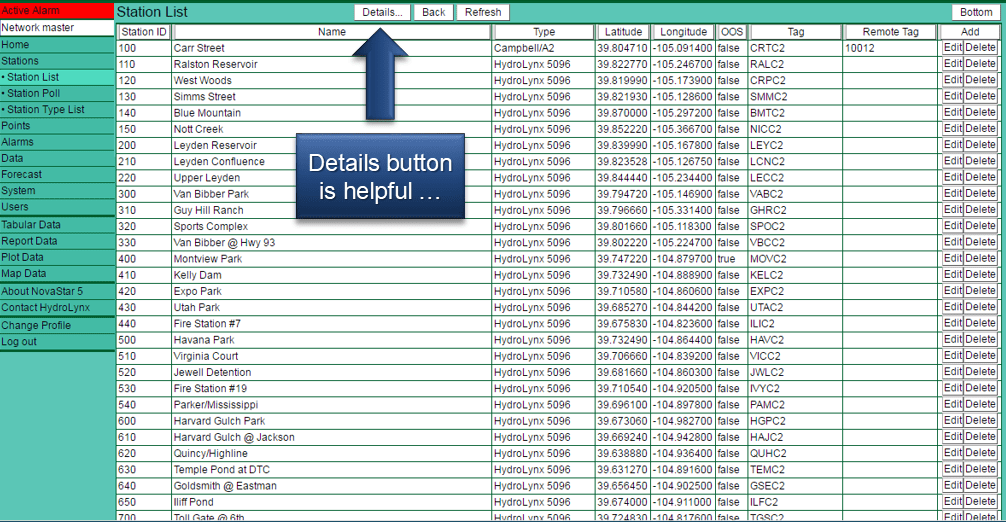
Task: Click the Back button
Action: (434, 12)
